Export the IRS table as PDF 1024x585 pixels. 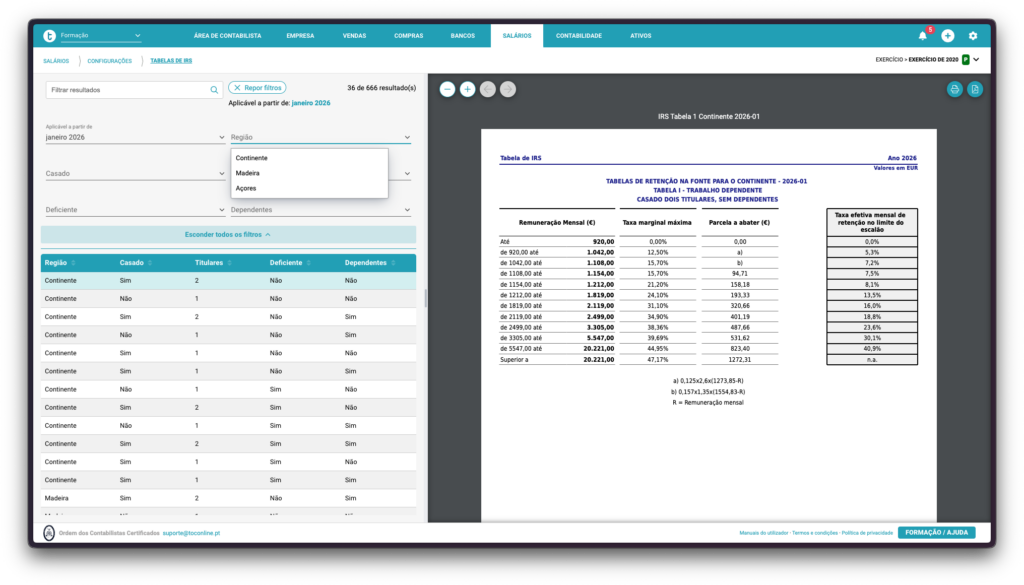pos(975,89)
